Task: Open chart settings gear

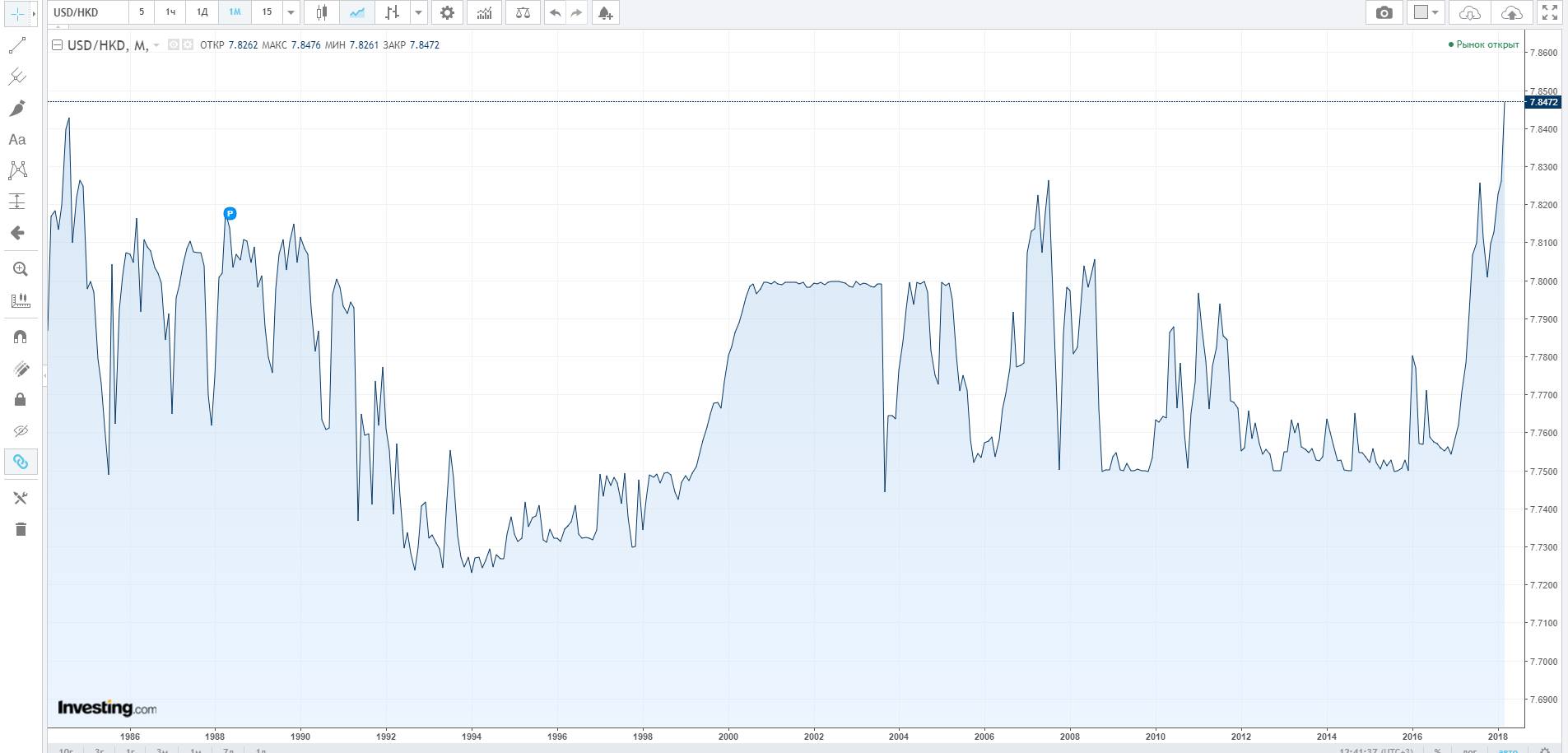Action: [x=447, y=12]
